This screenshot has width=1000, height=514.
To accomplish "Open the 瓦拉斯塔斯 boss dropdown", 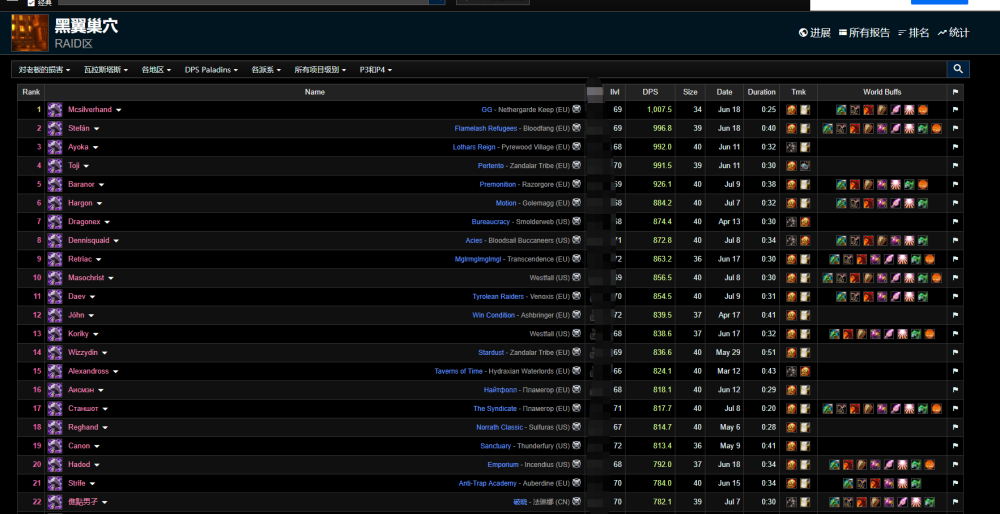I will pyautogui.click(x=106, y=70).
